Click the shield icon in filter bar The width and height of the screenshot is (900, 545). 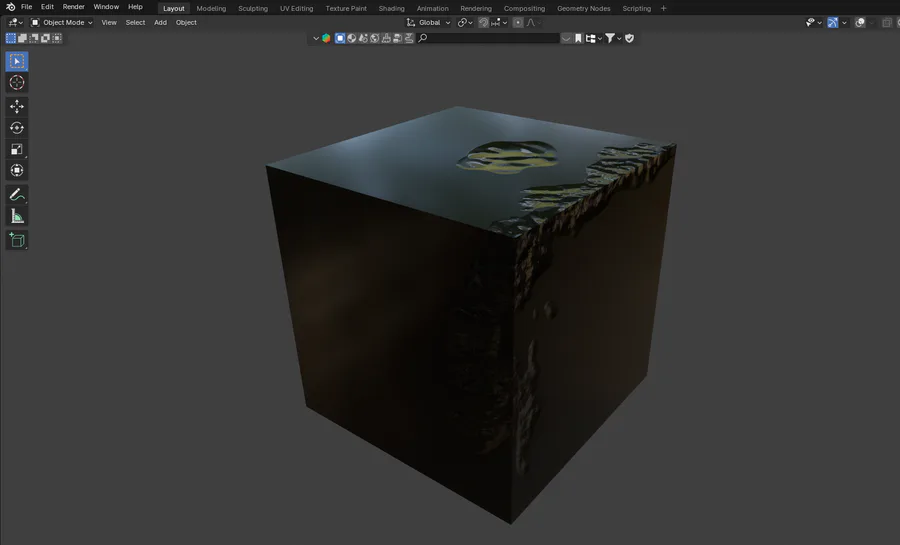[x=630, y=38]
